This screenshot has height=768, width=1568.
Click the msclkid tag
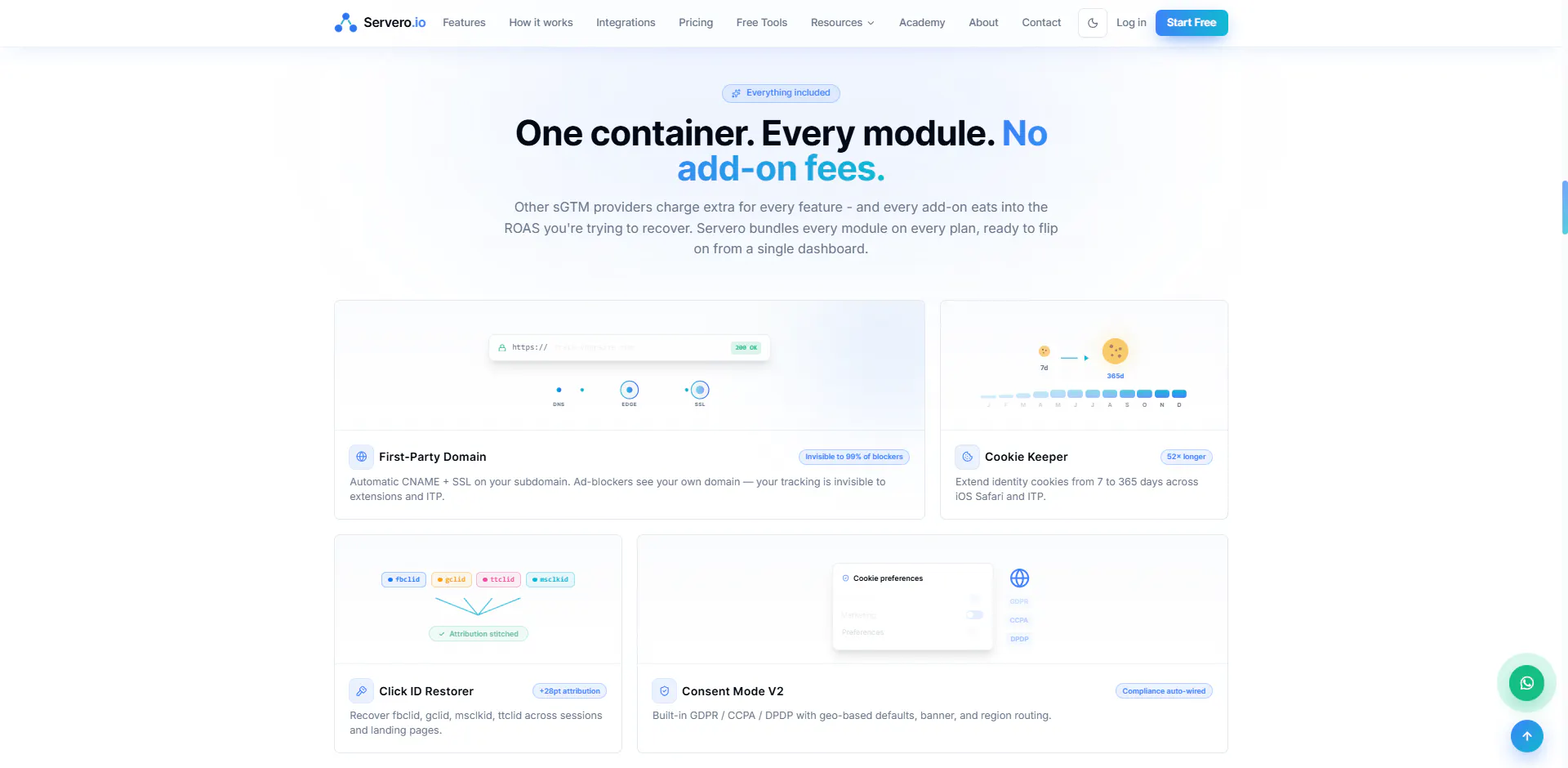click(550, 579)
